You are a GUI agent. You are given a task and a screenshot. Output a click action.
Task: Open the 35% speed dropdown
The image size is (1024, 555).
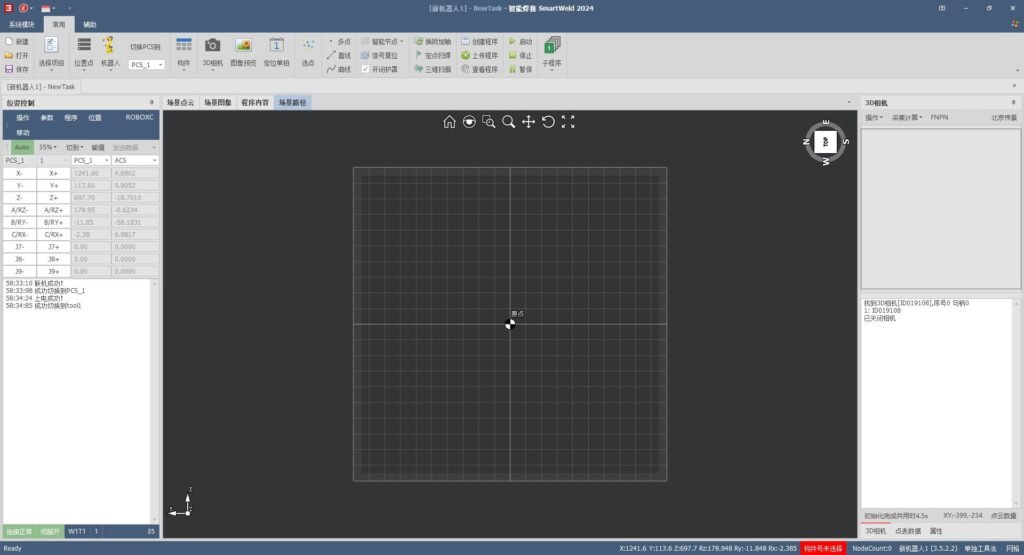click(47, 148)
